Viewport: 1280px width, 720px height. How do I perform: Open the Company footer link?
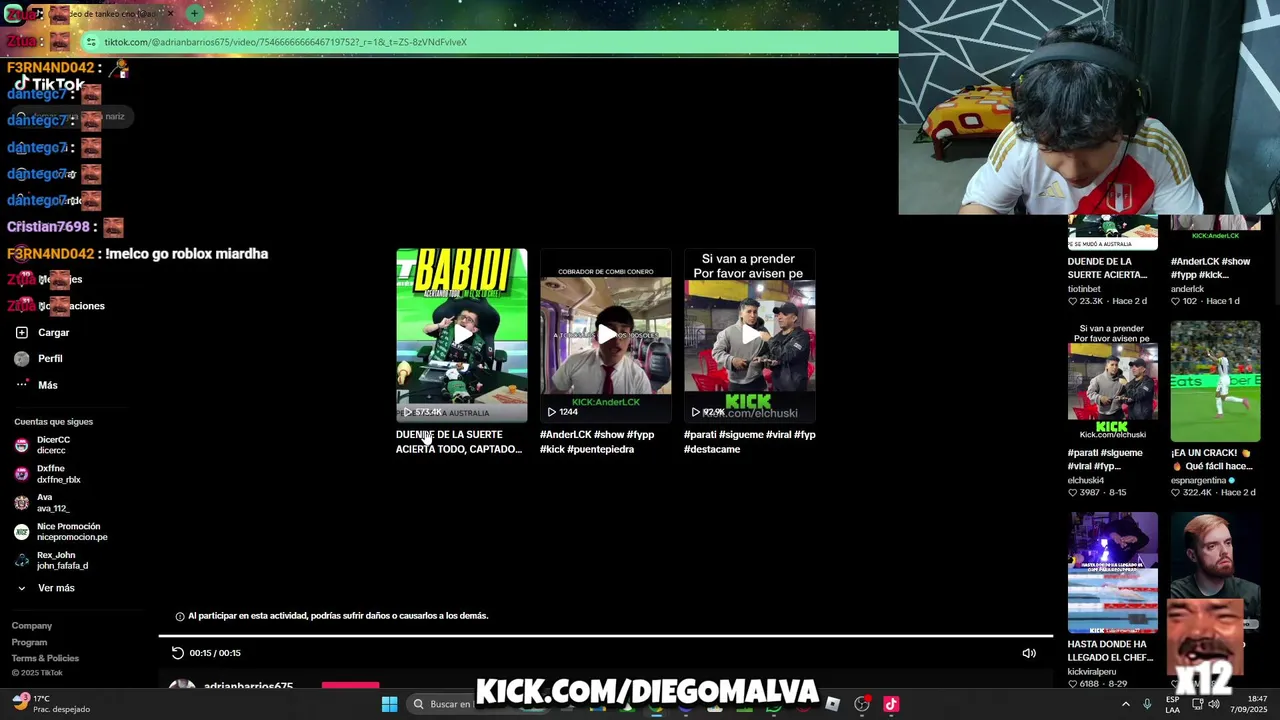pyautogui.click(x=32, y=626)
